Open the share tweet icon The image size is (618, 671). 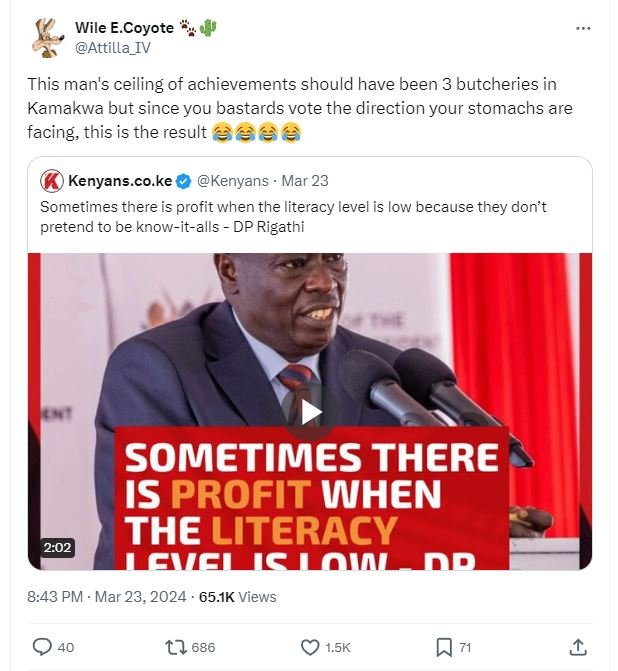click(577, 647)
